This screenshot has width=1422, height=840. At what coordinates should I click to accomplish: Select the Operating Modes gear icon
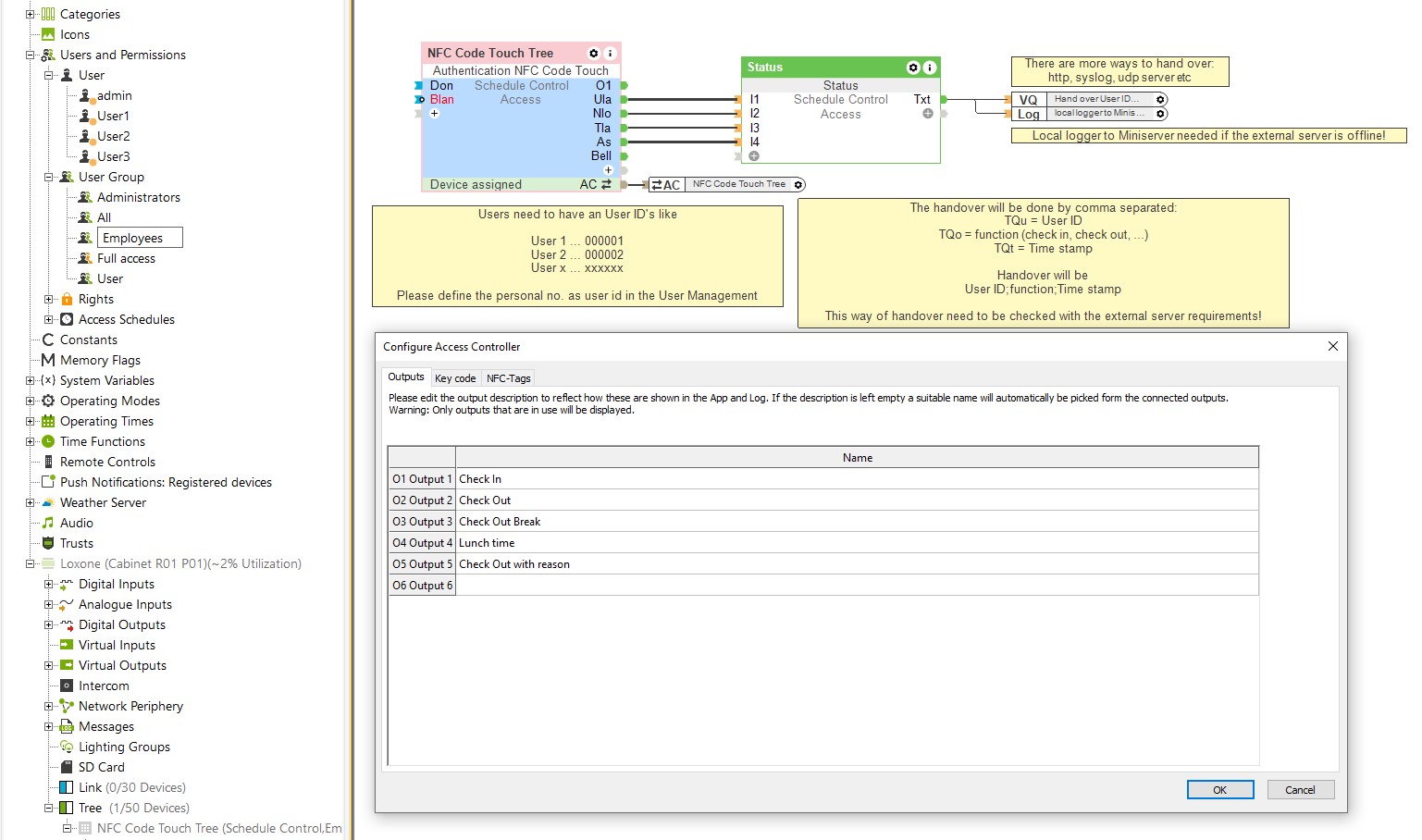pyautogui.click(x=45, y=401)
